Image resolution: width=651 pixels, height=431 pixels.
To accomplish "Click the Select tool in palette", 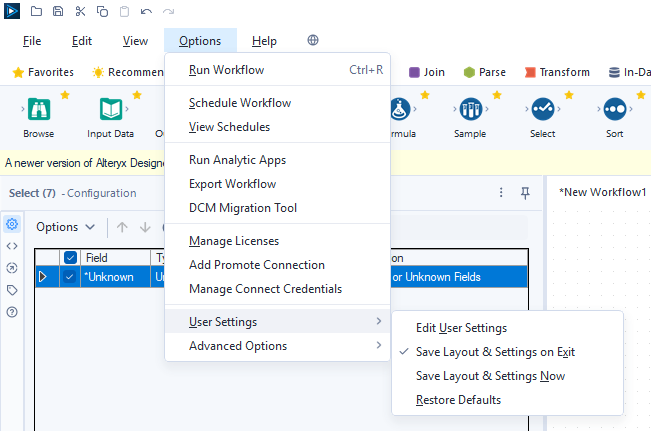I will click(x=543, y=110).
